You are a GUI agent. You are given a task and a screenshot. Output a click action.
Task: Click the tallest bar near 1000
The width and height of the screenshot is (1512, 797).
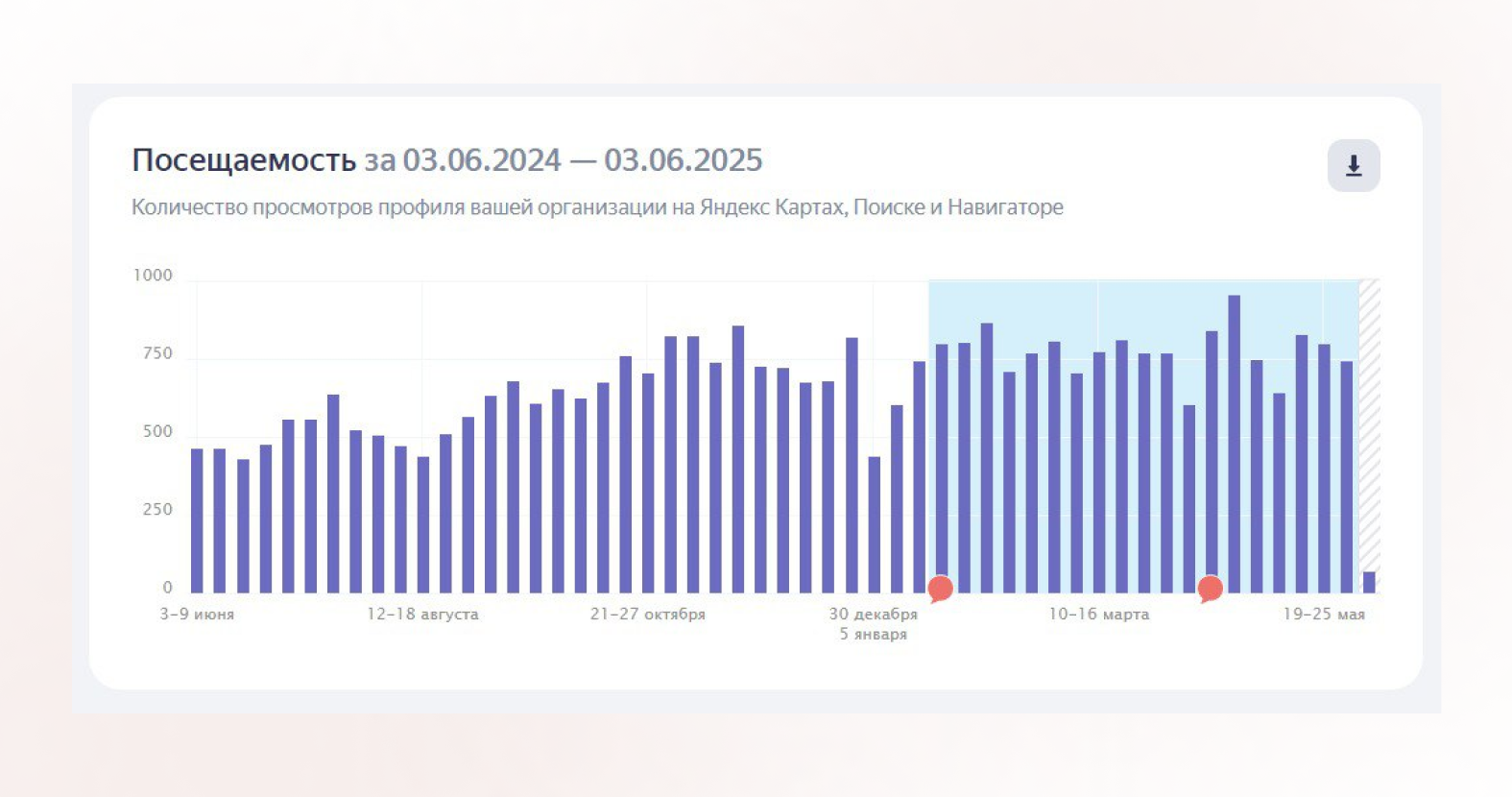tap(1234, 444)
